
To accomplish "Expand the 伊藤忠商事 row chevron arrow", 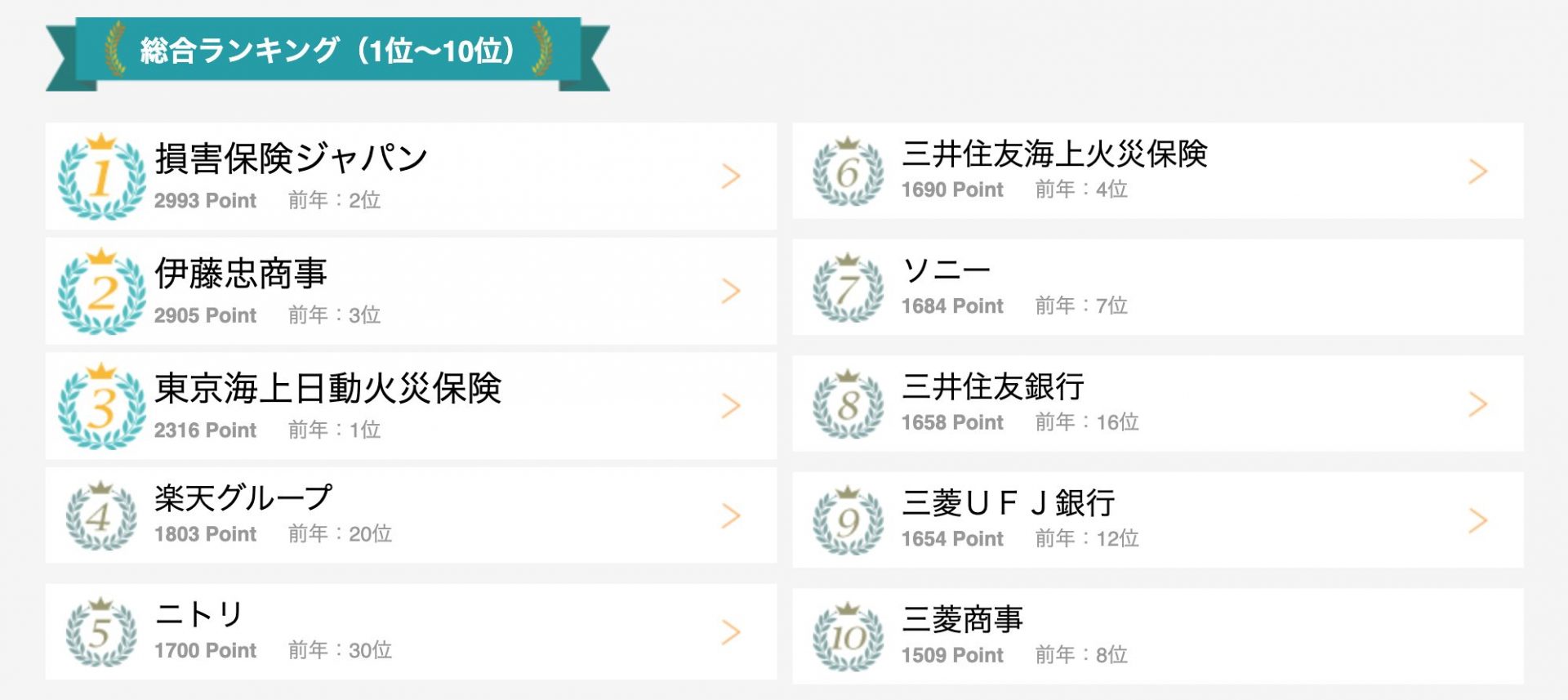I will [731, 291].
